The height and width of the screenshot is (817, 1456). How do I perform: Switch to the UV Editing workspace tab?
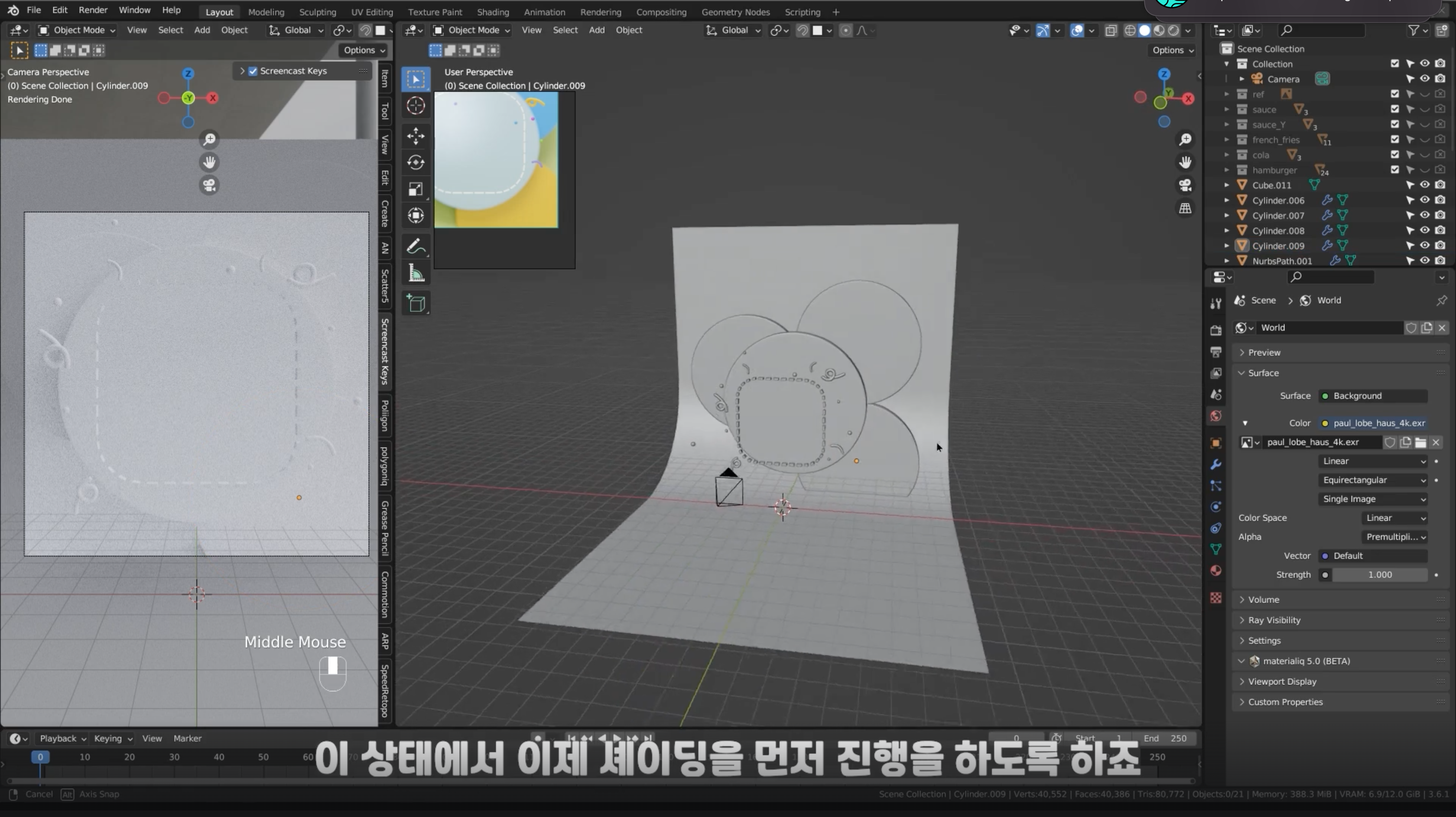click(x=371, y=12)
